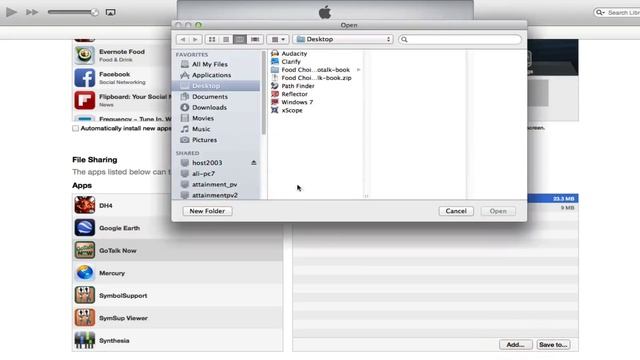Click the New Folder button
Viewport: 640px width, 360px height.
(x=207, y=211)
